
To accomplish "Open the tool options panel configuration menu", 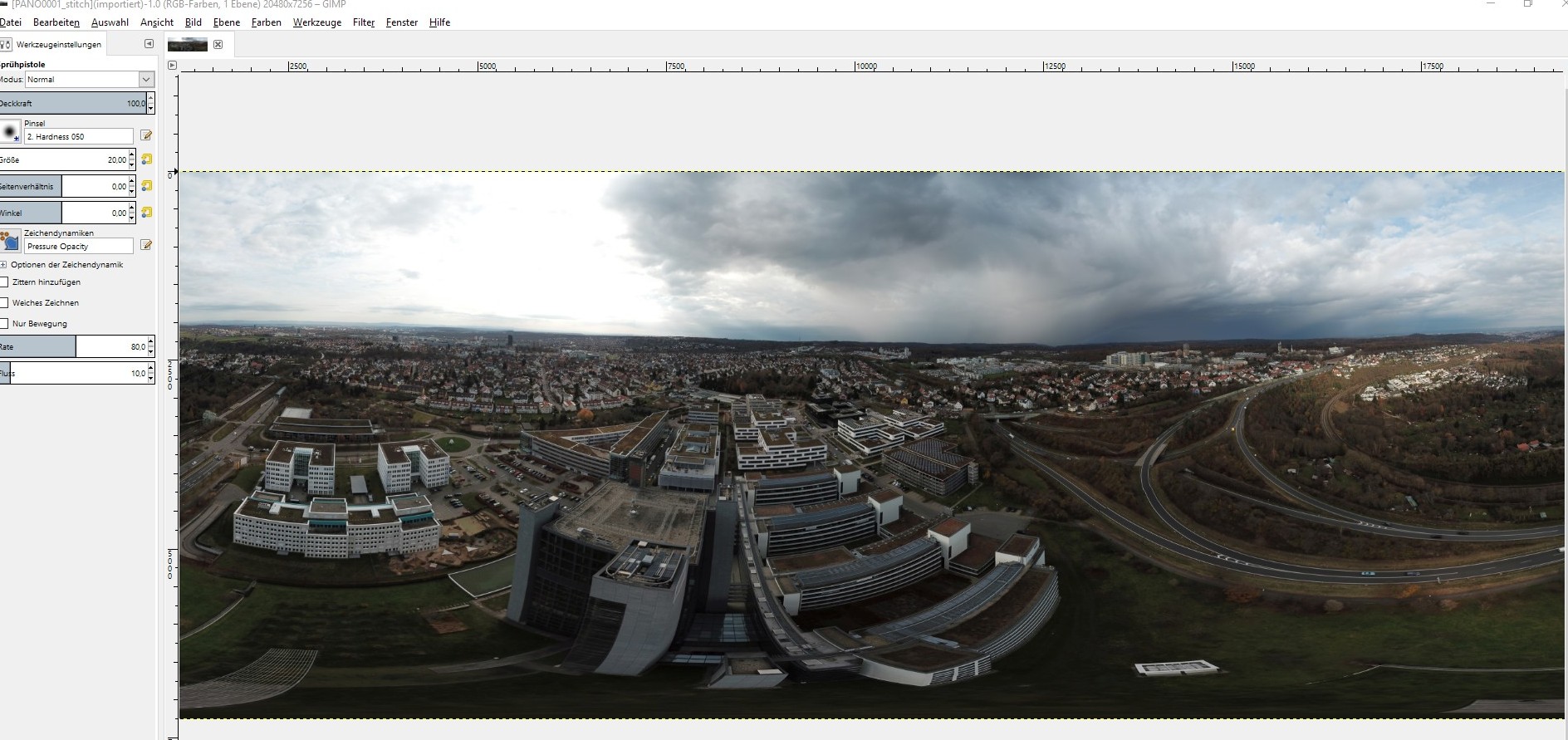I will 149,44.
